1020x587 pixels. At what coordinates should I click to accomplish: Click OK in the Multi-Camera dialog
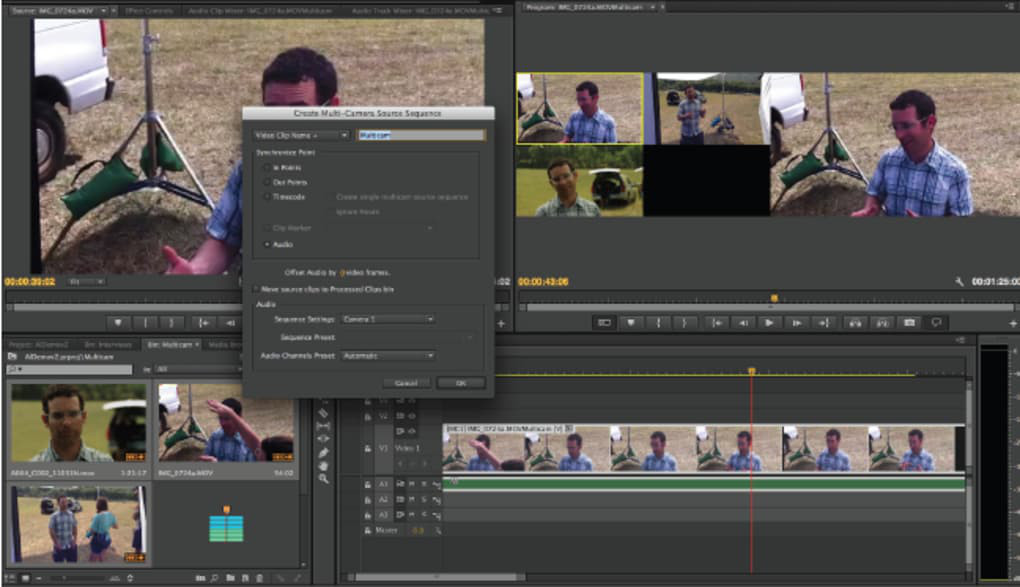click(461, 383)
